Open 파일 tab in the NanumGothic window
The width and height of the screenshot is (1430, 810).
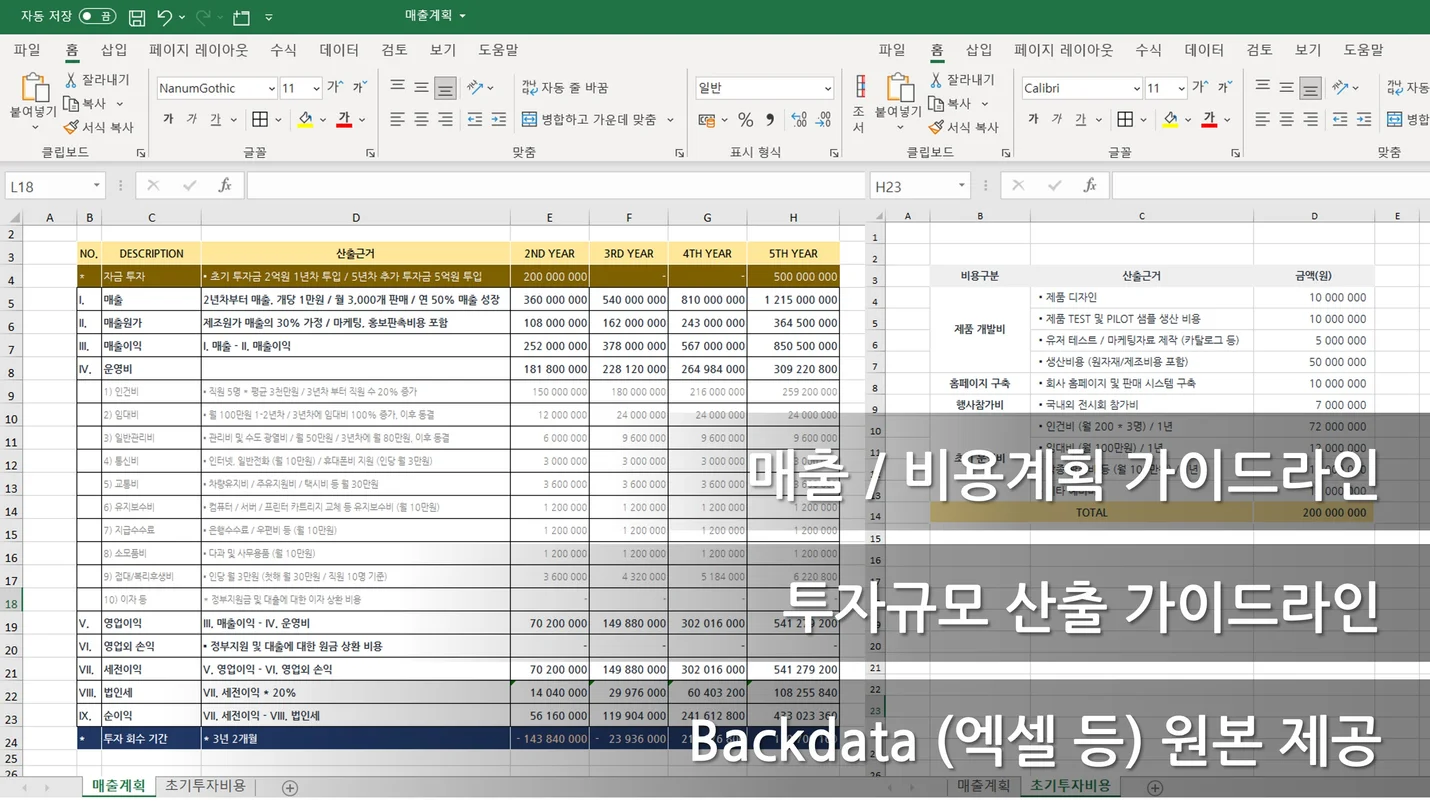pos(27,49)
